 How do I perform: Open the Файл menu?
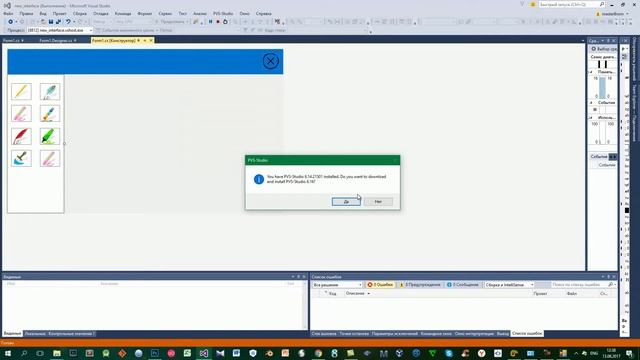coord(8,13)
